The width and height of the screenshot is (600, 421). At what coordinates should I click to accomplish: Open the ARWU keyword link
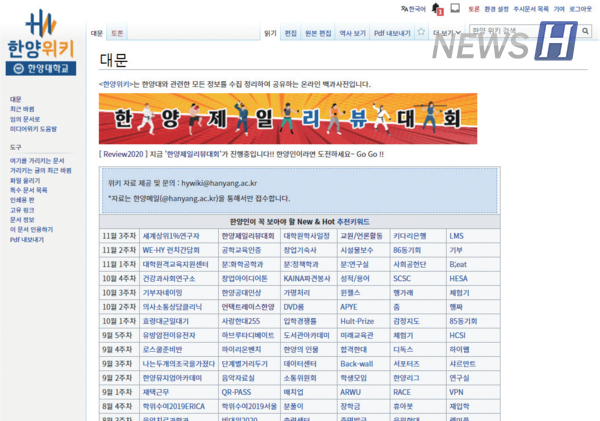(351, 392)
